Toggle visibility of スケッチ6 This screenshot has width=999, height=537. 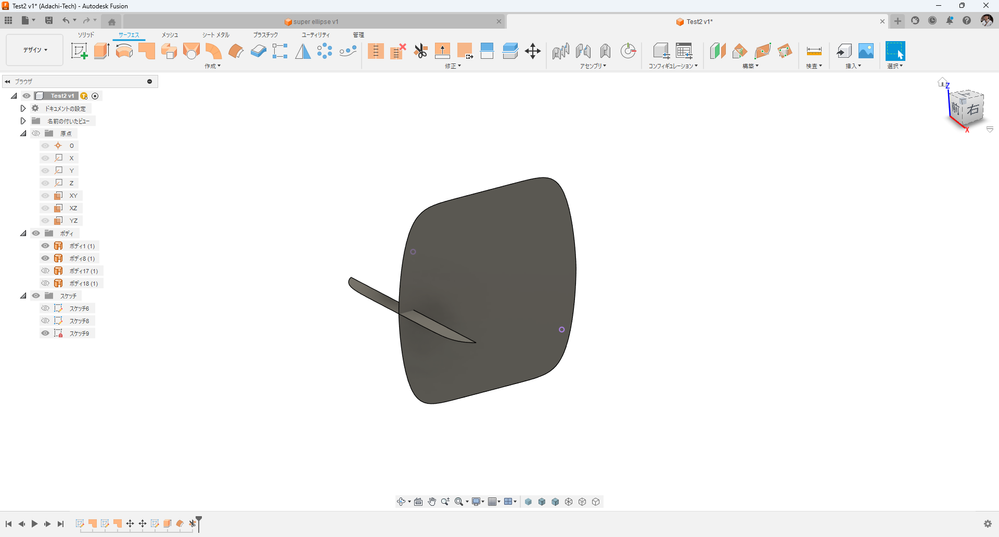tap(45, 308)
